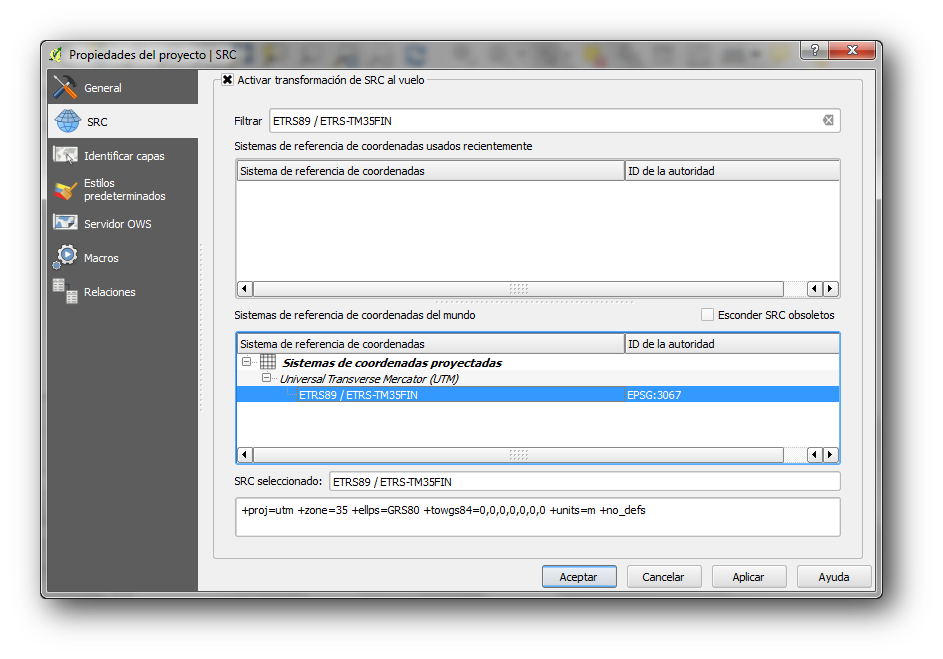Clear the Filtrar text field
The height and width of the screenshot is (659, 943).
[828, 120]
